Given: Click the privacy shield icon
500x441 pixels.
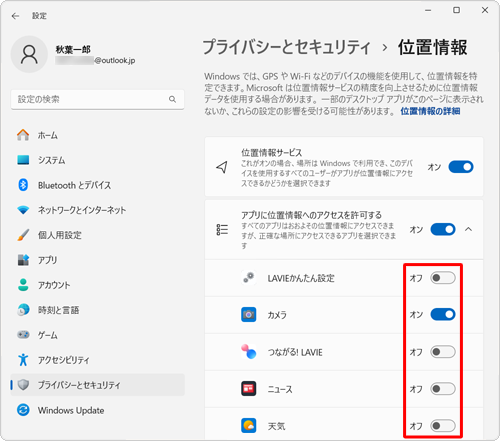Looking at the screenshot, I should 23,385.
